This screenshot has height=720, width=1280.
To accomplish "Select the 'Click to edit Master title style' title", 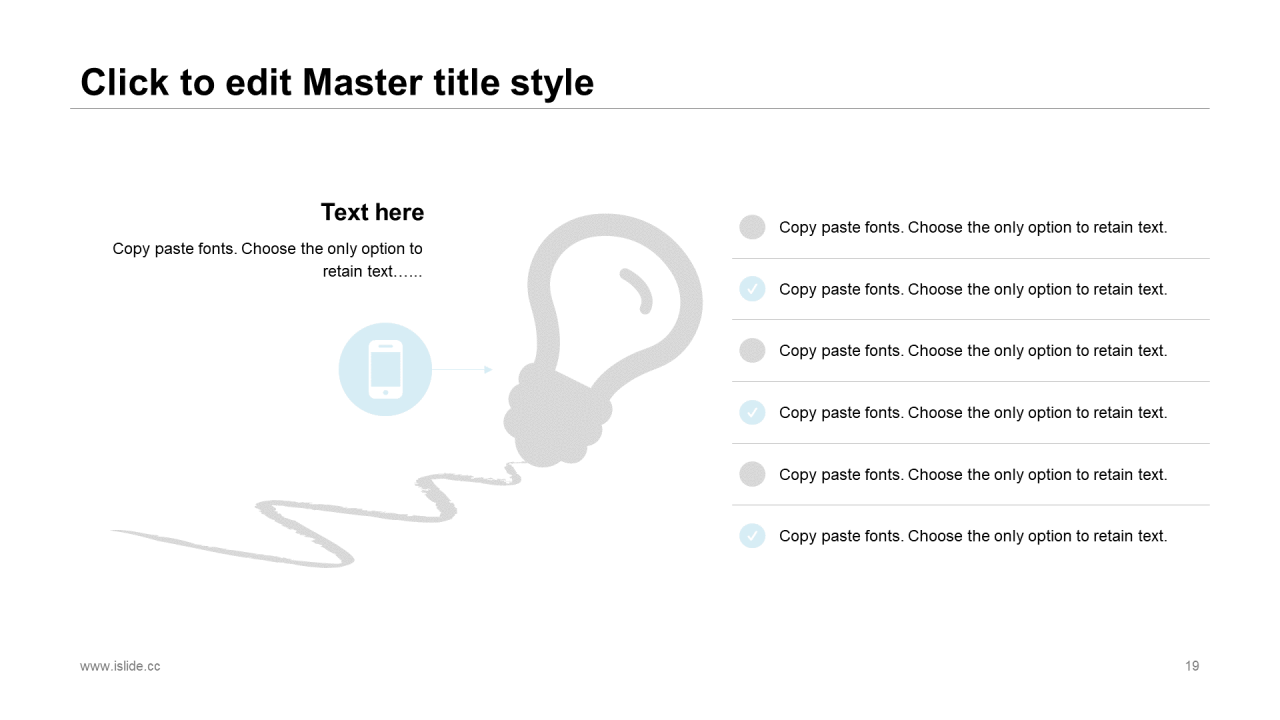I will click(x=337, y=82).
